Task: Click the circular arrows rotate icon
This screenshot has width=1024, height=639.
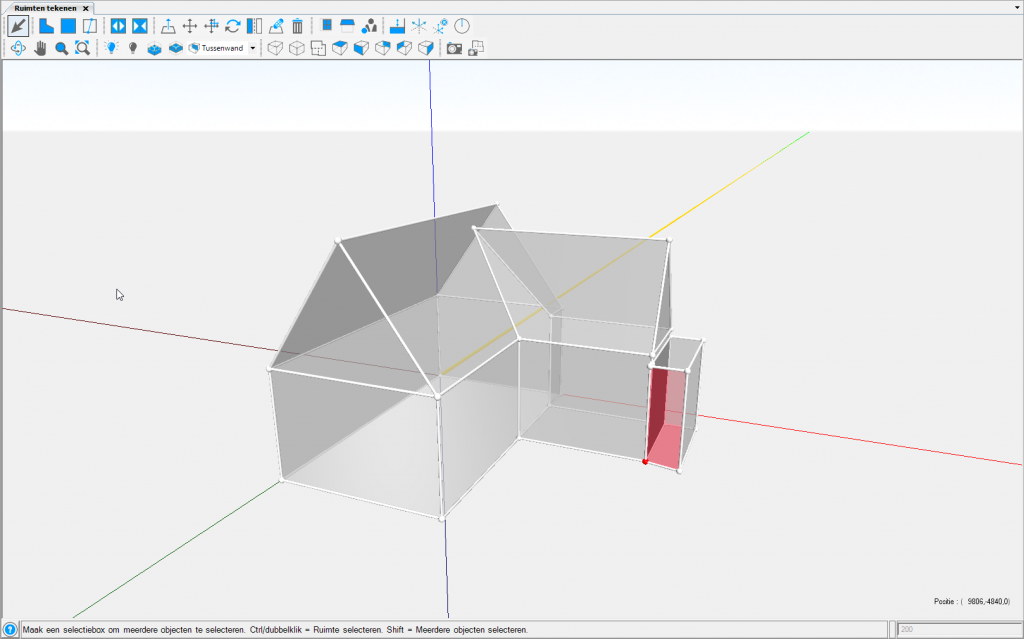Action: pyautogui.click(x=232, y=26)
